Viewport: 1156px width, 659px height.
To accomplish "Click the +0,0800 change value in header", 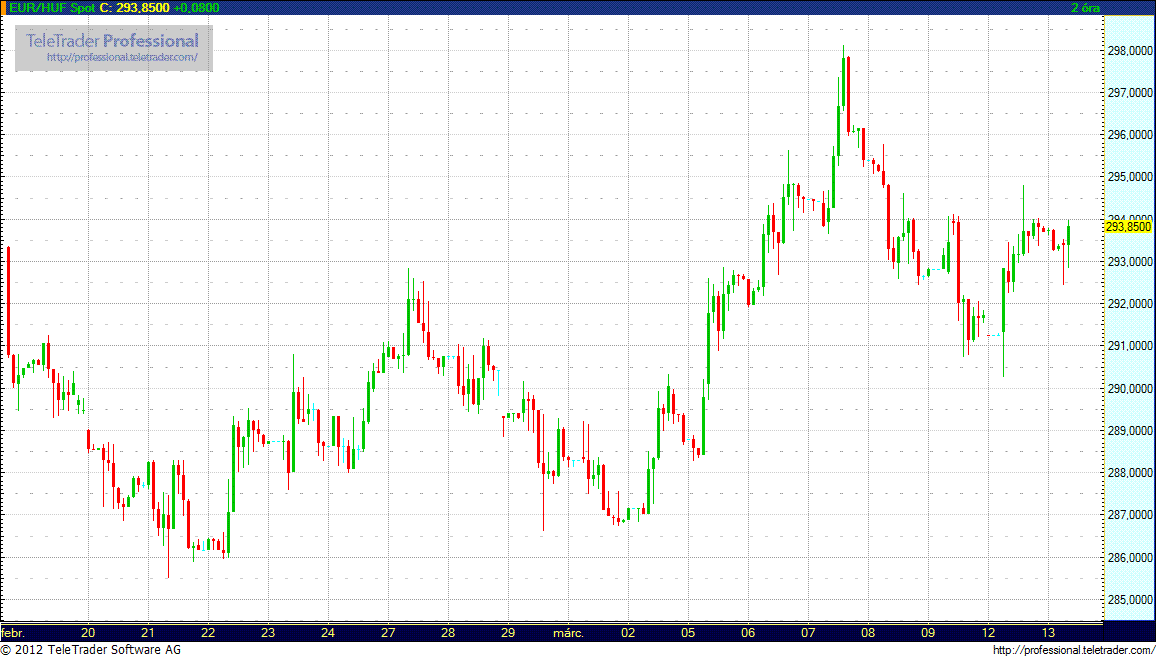I will 196,7.
